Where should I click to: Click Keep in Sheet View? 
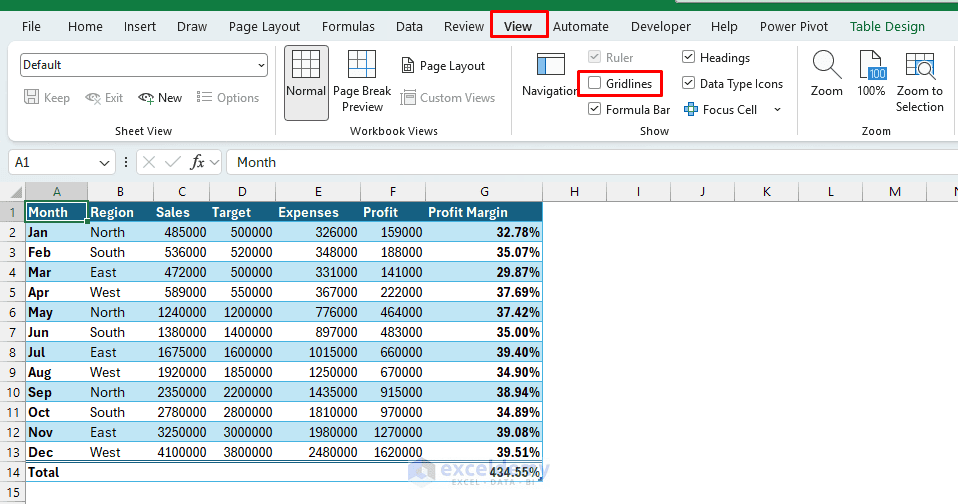coord(46,98)
